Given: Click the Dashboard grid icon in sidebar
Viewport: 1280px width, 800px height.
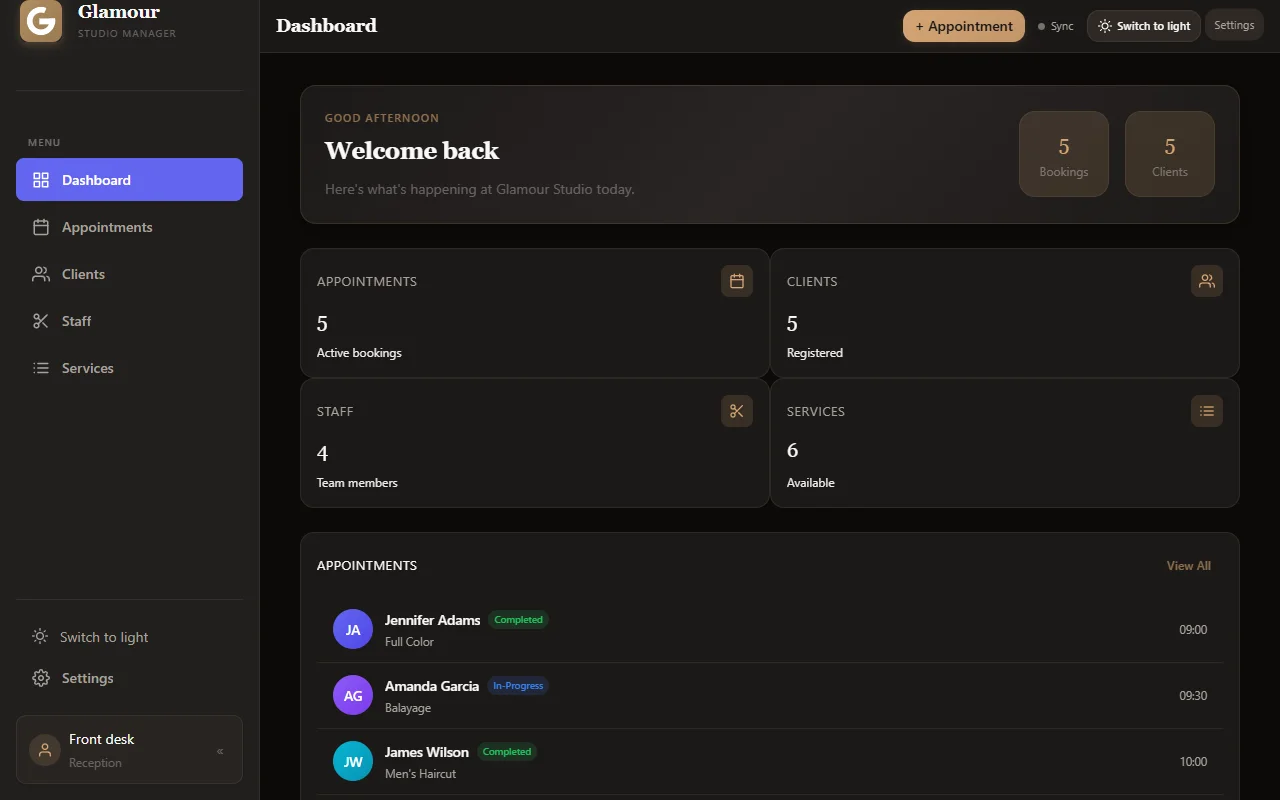Looking at the screenshot, I should 41,180.
